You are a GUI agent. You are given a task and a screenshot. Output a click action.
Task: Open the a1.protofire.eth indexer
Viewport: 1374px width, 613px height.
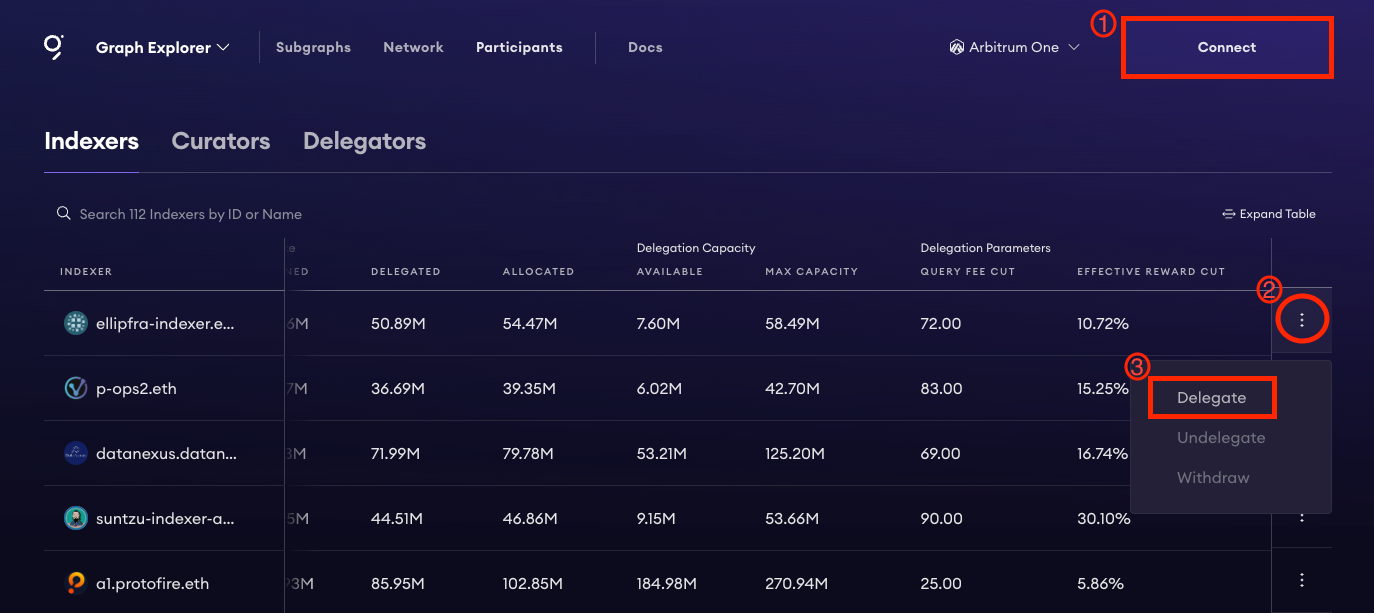[152, 584]
